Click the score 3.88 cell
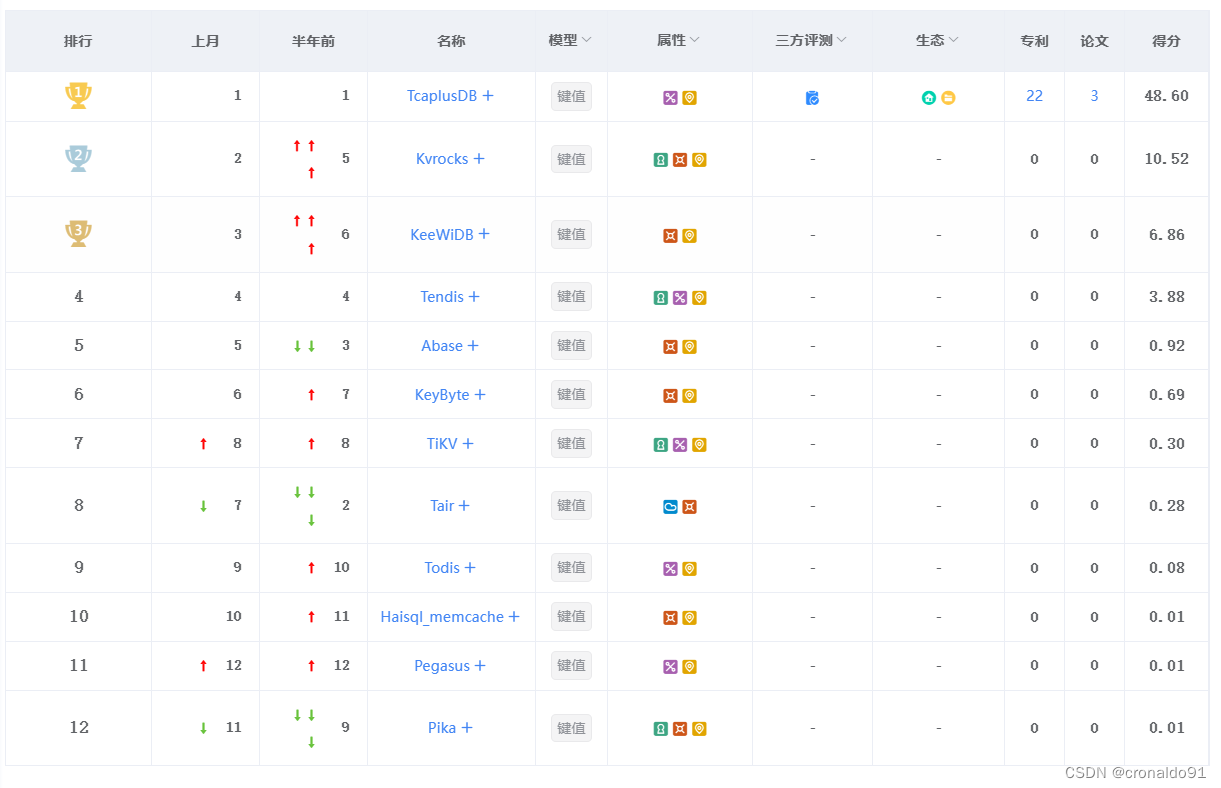Viewport: 1221px width, 788px height. tap(1166, 297)
